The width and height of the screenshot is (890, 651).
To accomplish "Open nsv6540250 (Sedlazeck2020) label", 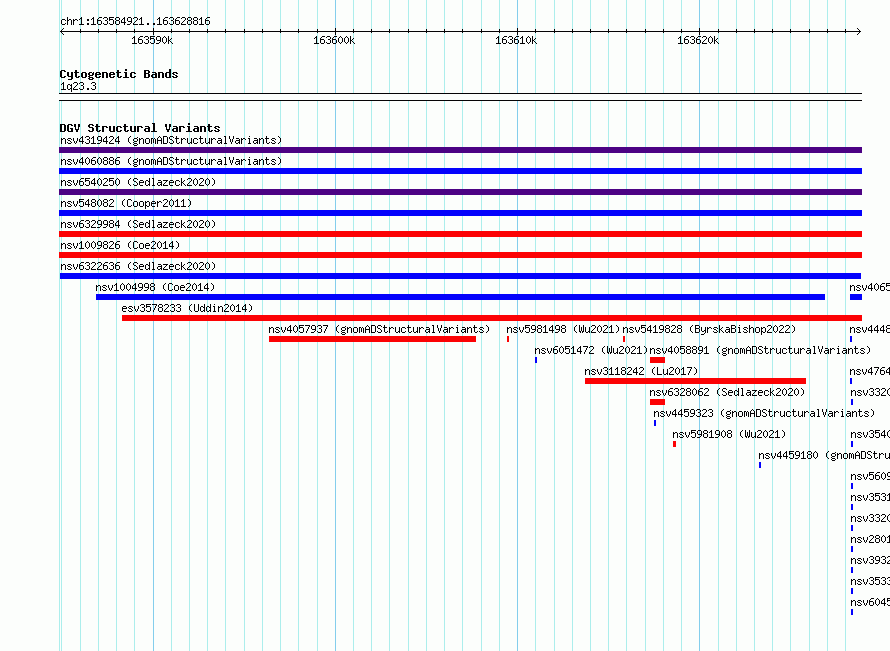I will pyautogui.click(x=138, y=182).
